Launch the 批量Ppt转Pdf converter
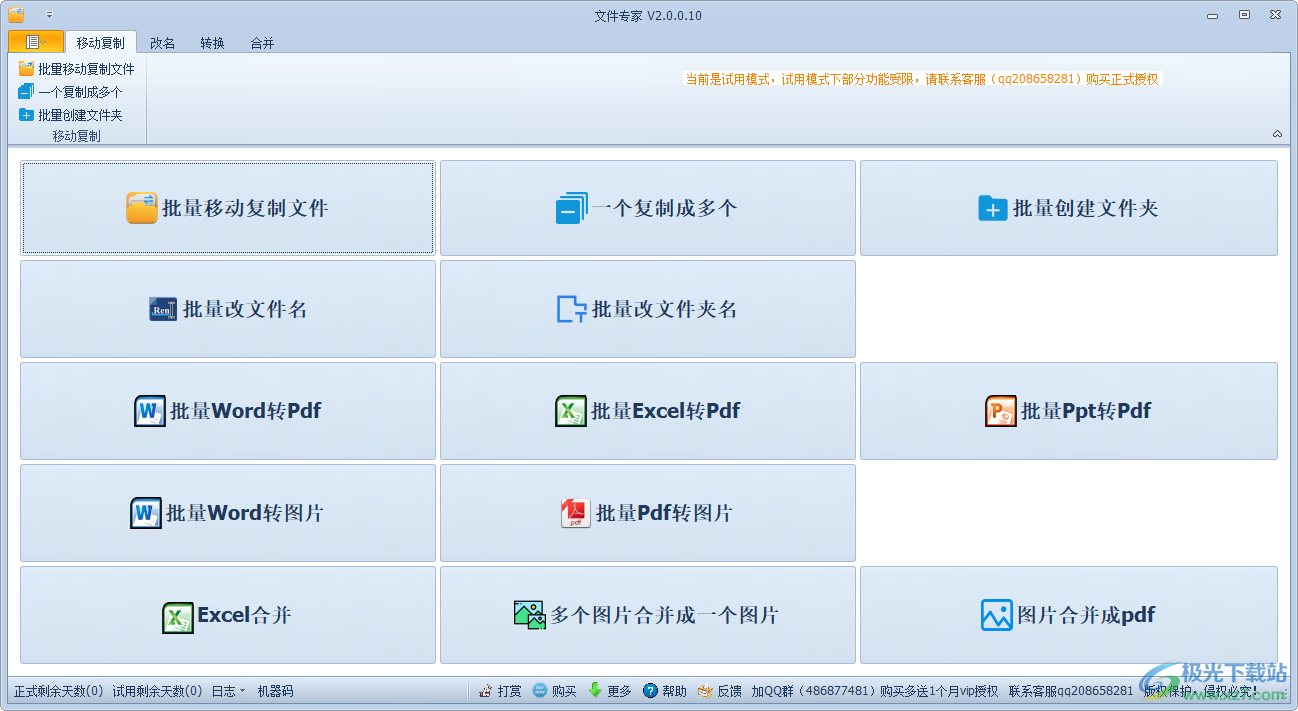Screen dimensions: 1298x711 [x=1067, y=410]
